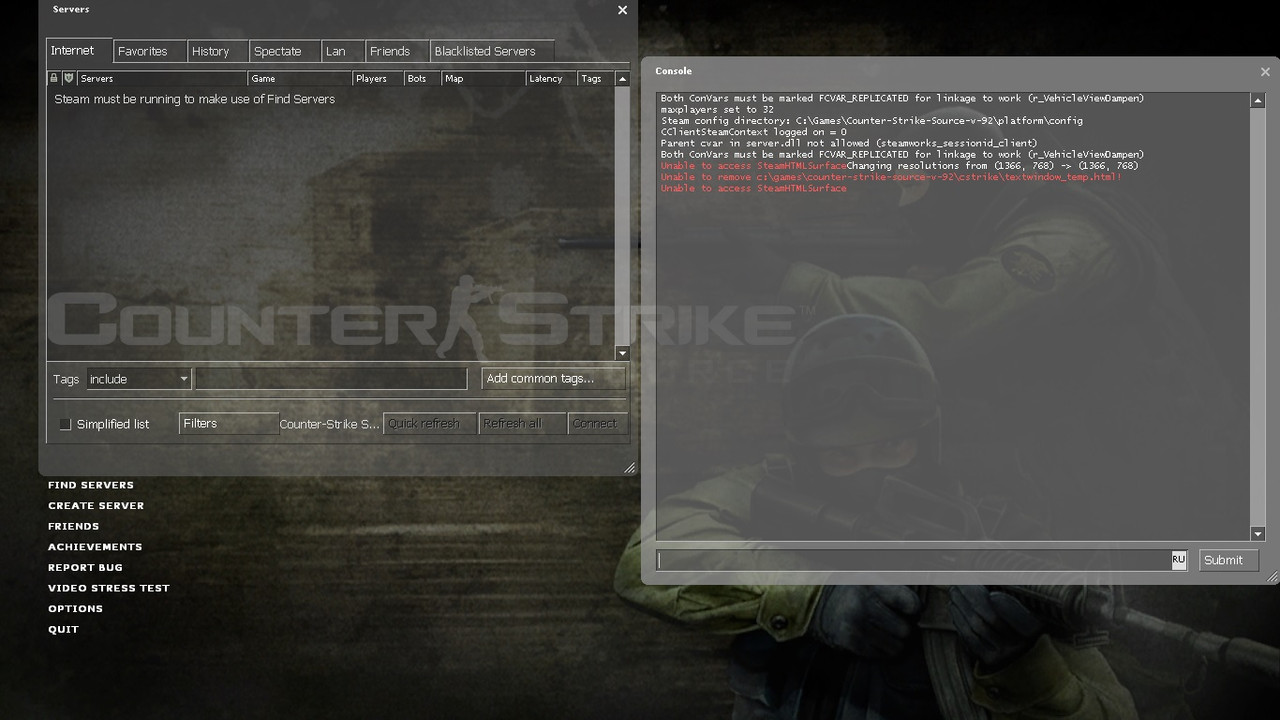This screenshot has width=1280, height=720.
Task: Click the Servers window title text
Action: [71, 9]
